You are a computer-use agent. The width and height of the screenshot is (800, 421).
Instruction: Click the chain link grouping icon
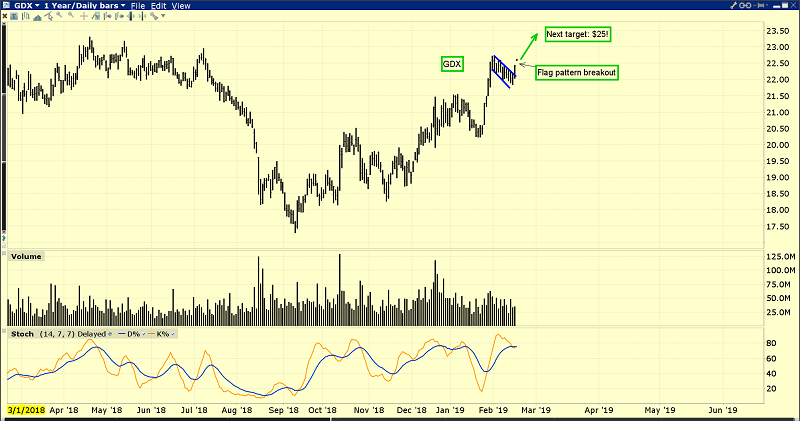pyautogui.click(x=745, y=5)
